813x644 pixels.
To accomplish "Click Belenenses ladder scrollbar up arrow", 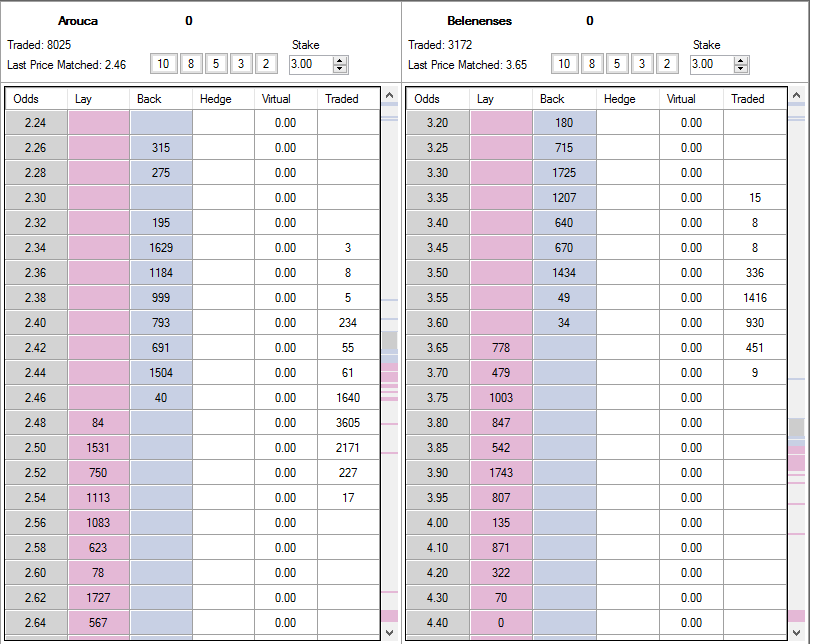I will (796, 95).
